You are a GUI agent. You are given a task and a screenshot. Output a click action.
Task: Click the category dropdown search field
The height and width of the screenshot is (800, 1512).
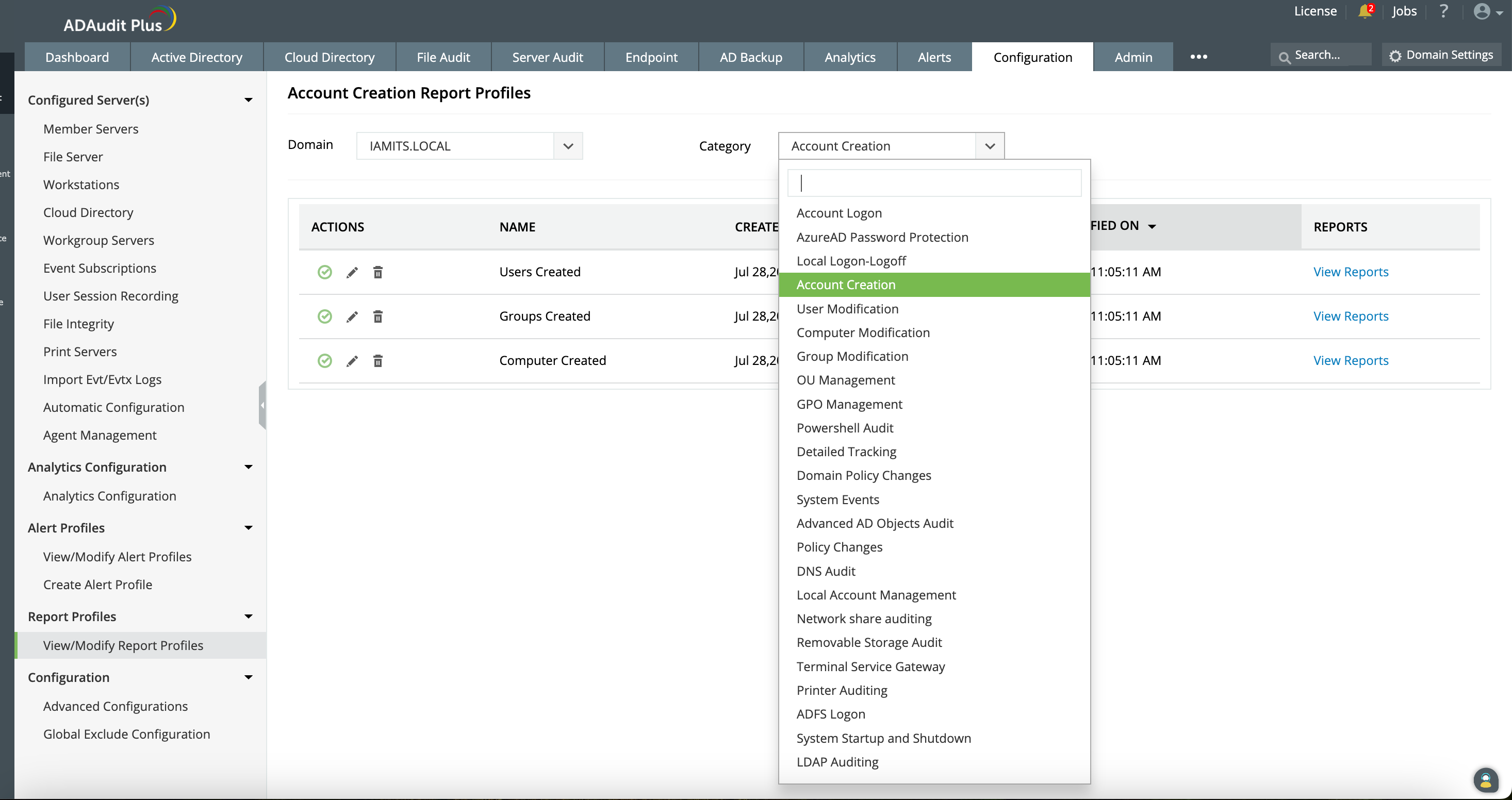coord(934,183)
